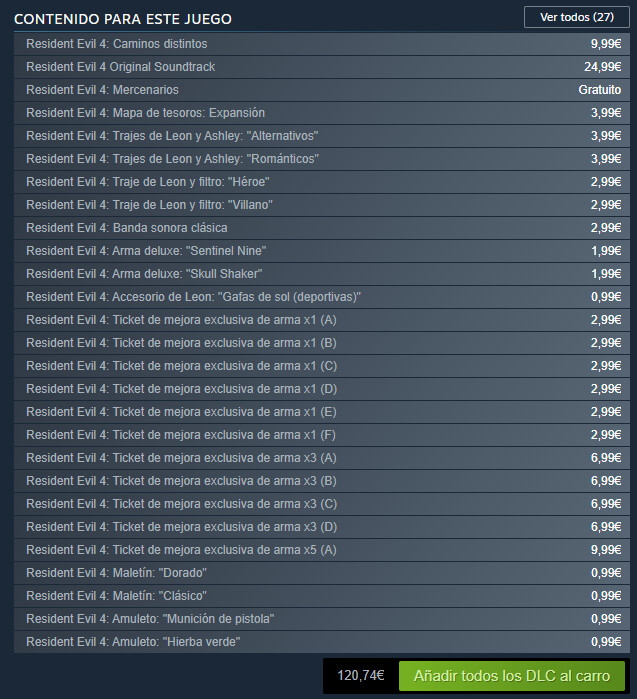
Task: Select Arma deluxe "Sentinel Nine" entry
Action: [321, 251]
